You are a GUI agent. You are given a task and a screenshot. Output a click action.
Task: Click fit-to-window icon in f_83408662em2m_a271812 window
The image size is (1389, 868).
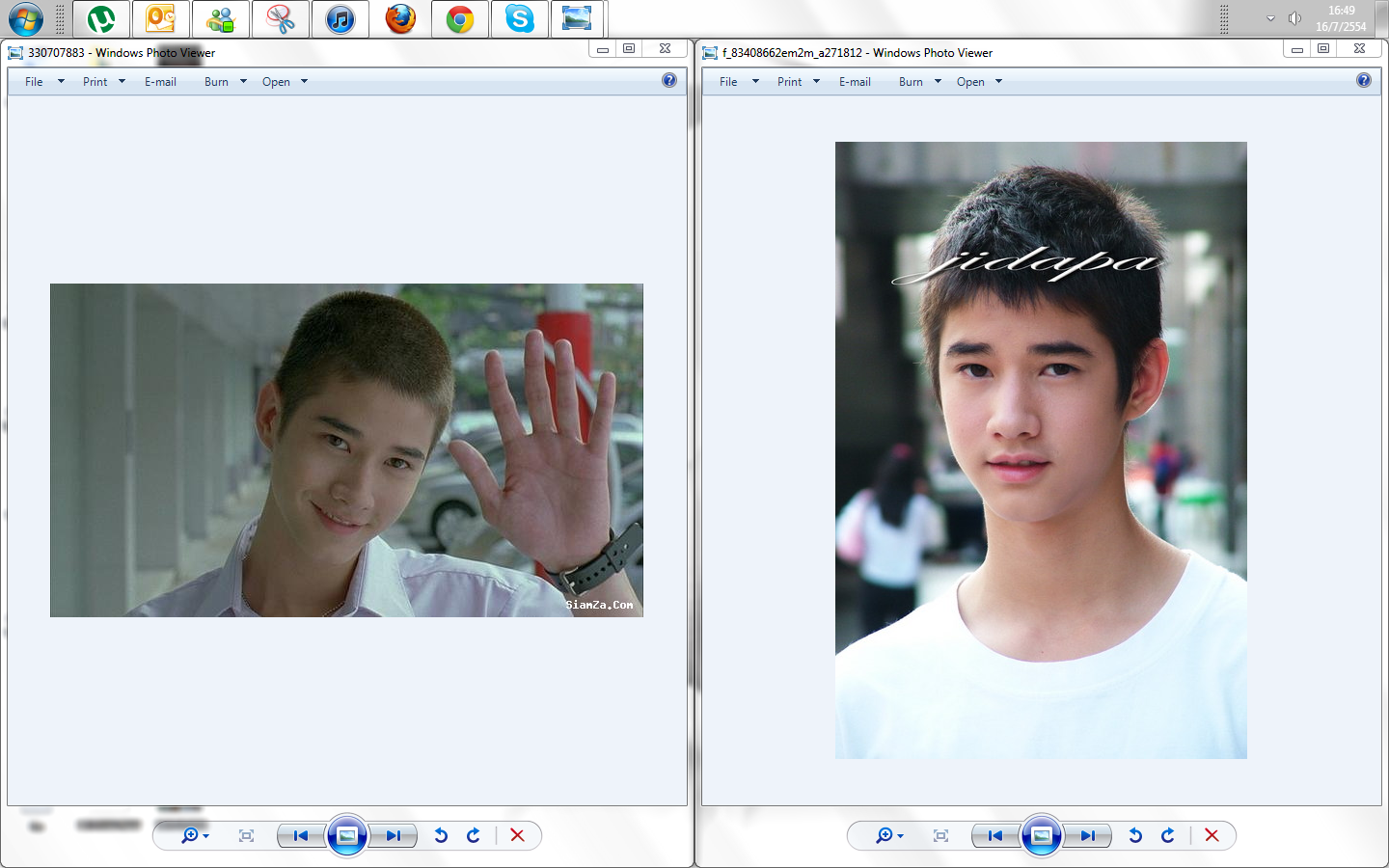[940, 835]
